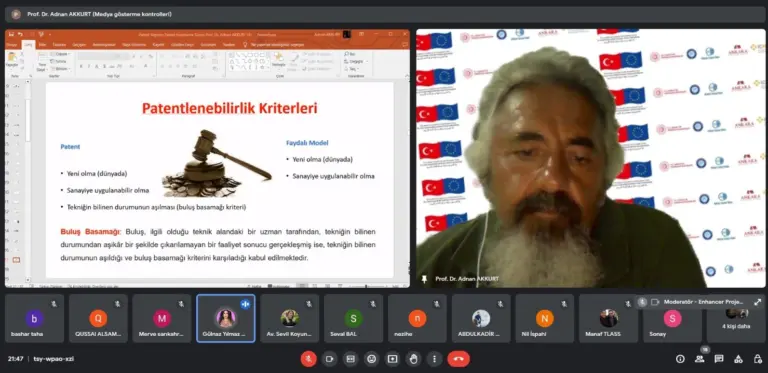Show the people participants panel
This screenshot has height=373, width=768.
click(699, 359)
